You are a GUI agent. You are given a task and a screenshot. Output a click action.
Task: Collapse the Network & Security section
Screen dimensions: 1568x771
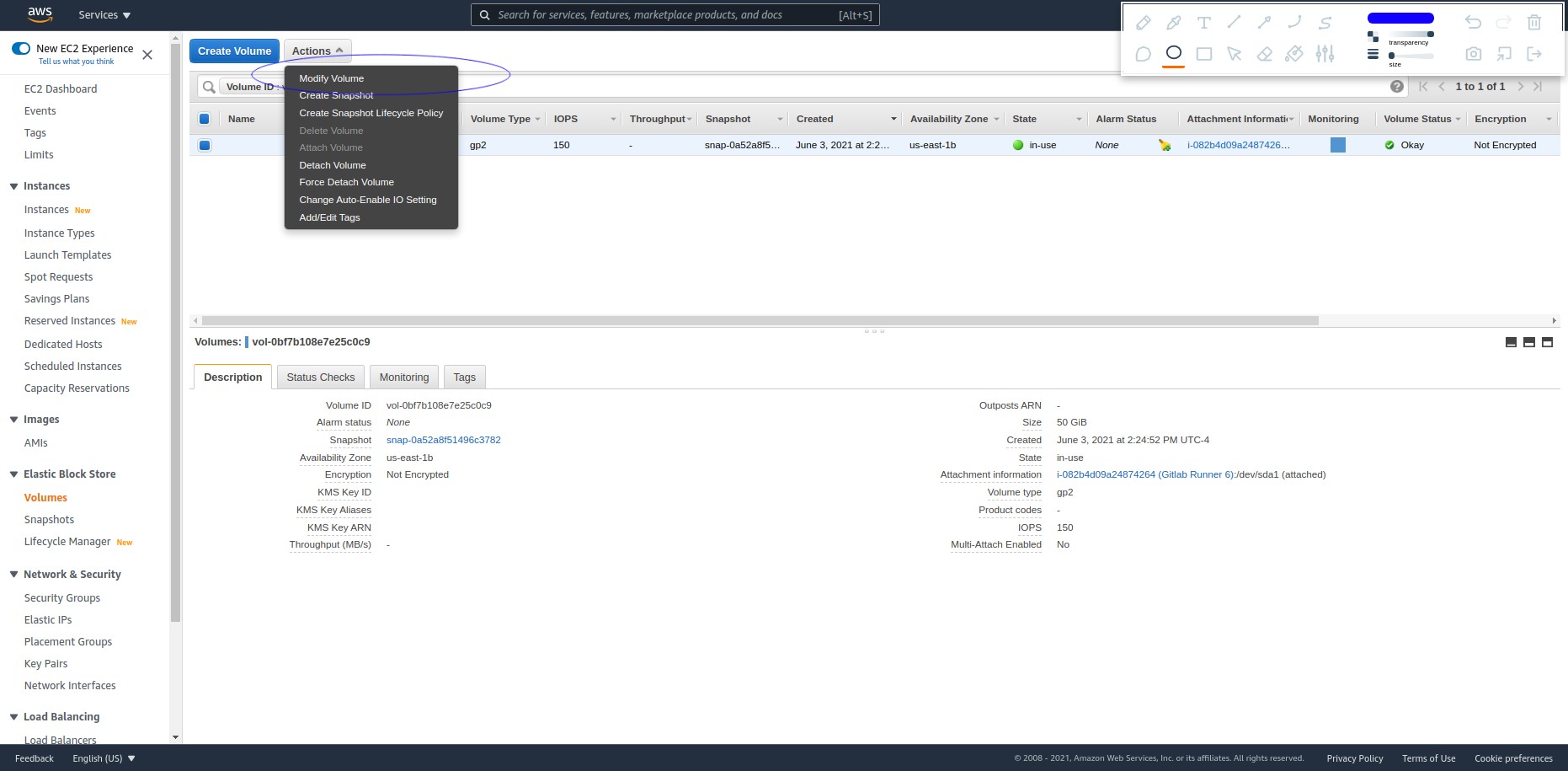coord(13,575)
